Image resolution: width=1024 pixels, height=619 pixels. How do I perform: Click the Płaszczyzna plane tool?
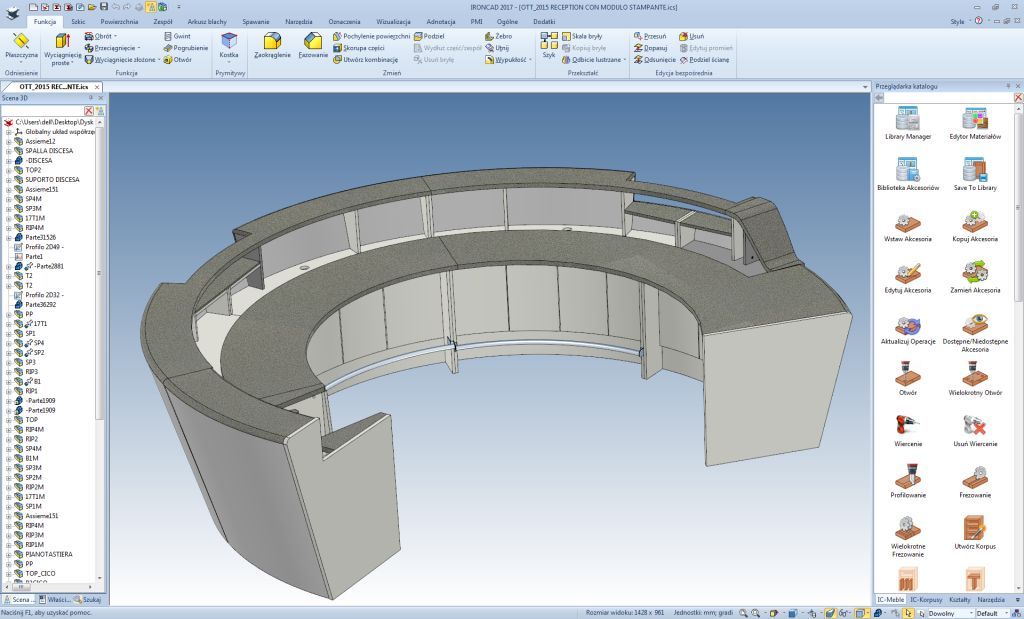pos(21,46)
